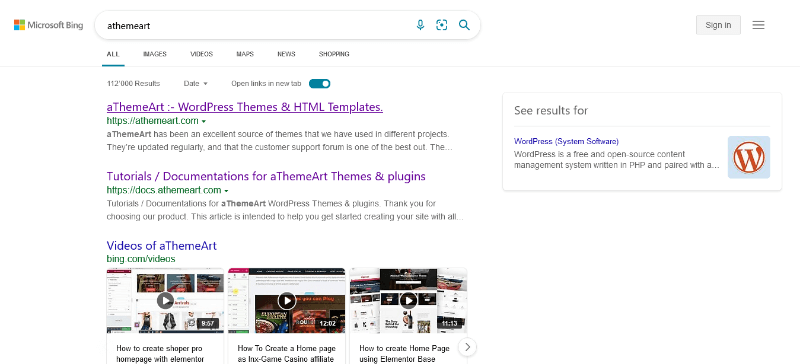Click the 'aThemeArt has been an excellent' snippet
Viewport: 800px width, 364px height.
pyautogui.click(x=280, y=141)
